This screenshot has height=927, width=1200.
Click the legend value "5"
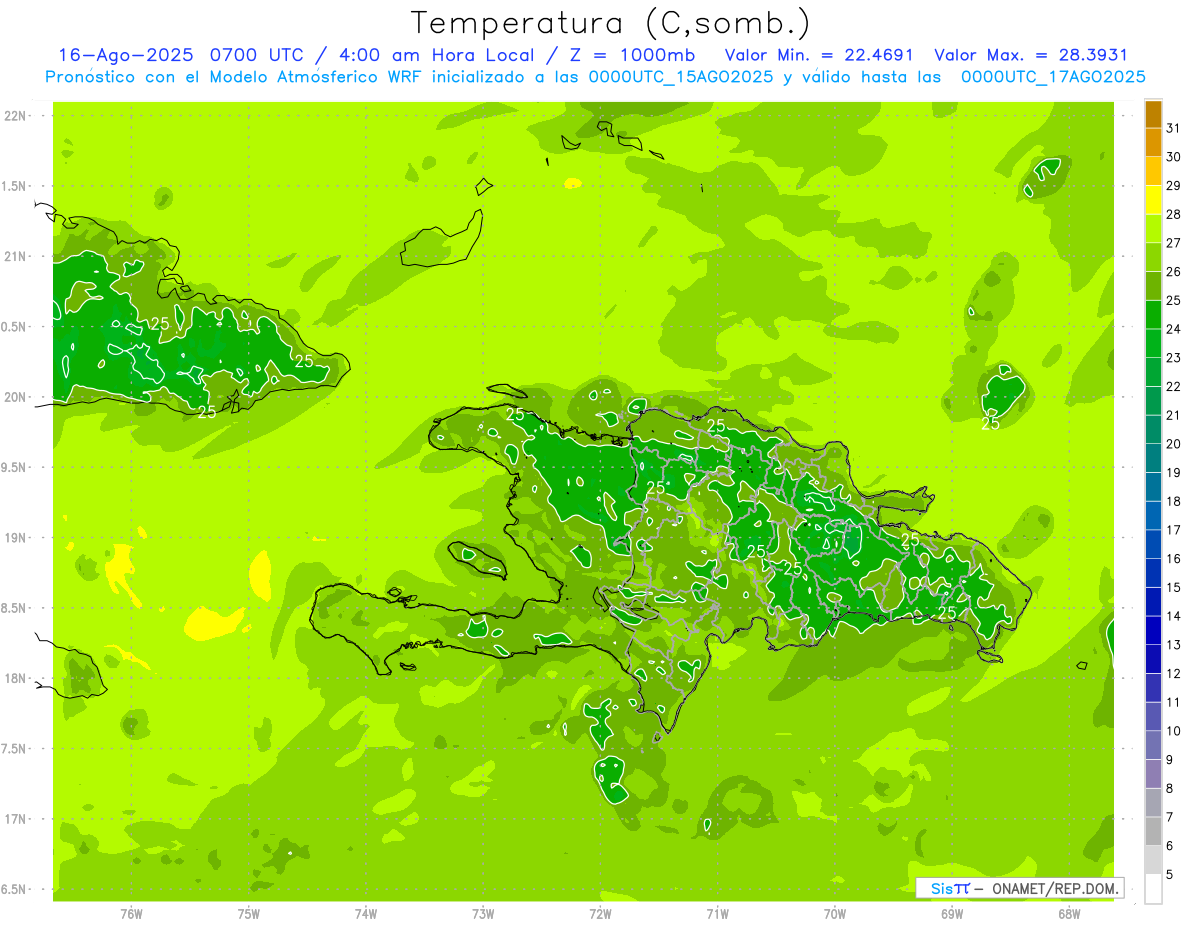click(1170, 875)
